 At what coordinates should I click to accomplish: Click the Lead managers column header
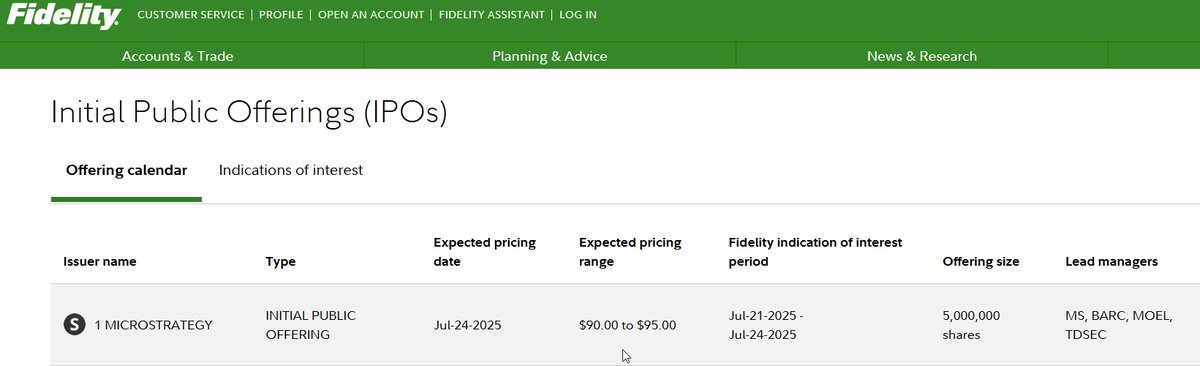pyautogui.click(x=1112, y=262)
